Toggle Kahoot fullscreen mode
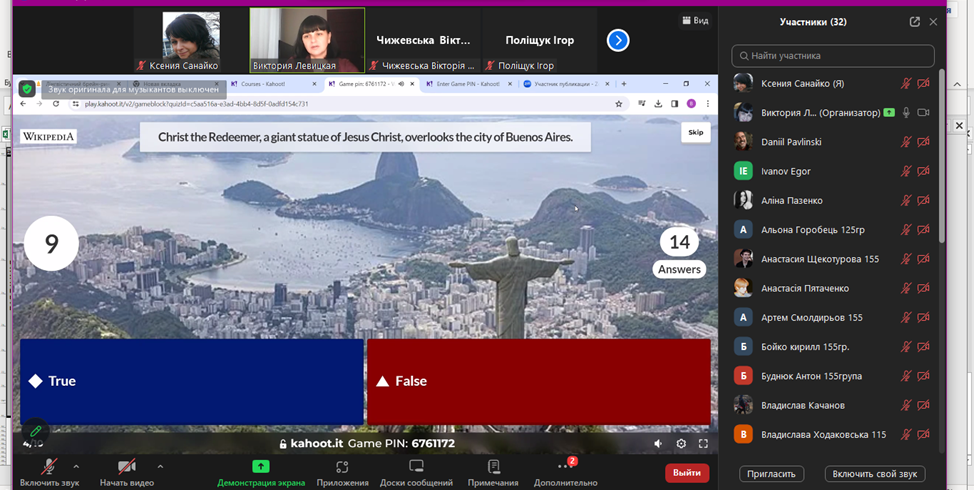 click(703, 444)
